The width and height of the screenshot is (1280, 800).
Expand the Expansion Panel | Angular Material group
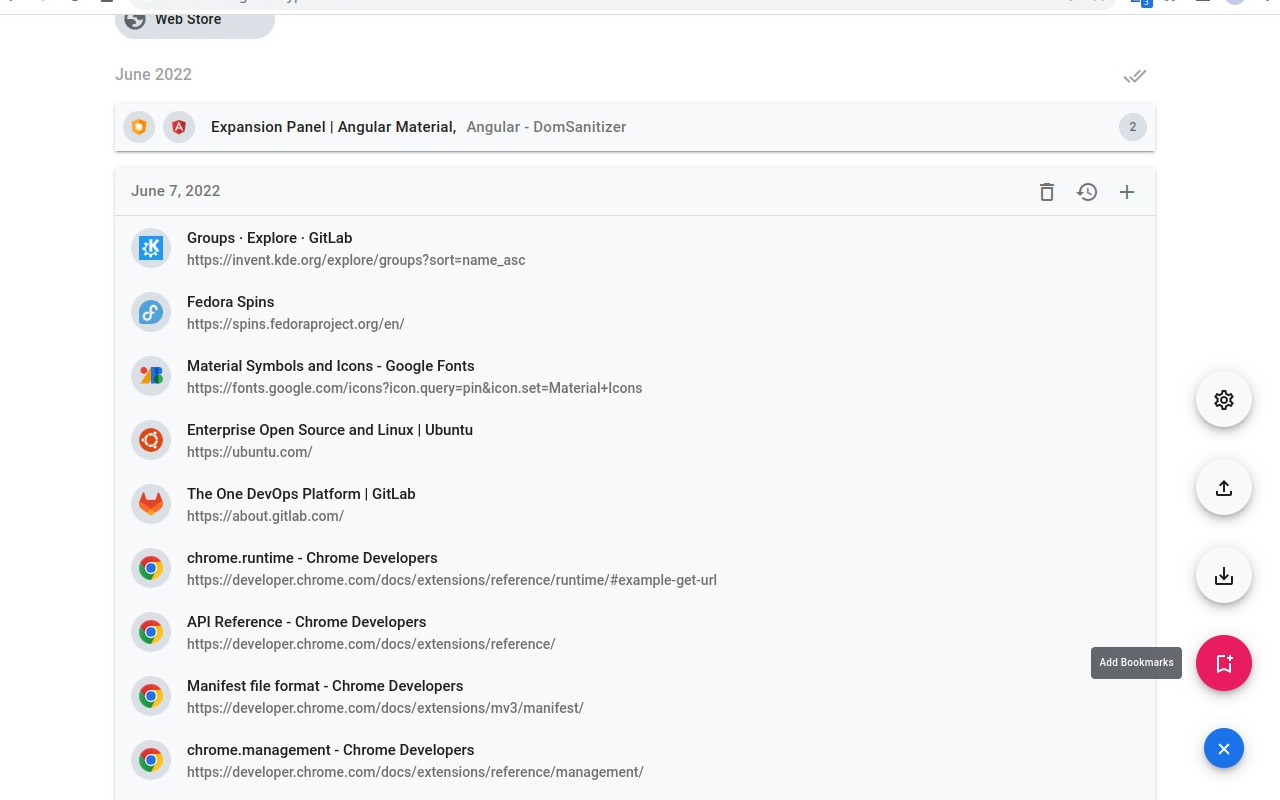635,127
